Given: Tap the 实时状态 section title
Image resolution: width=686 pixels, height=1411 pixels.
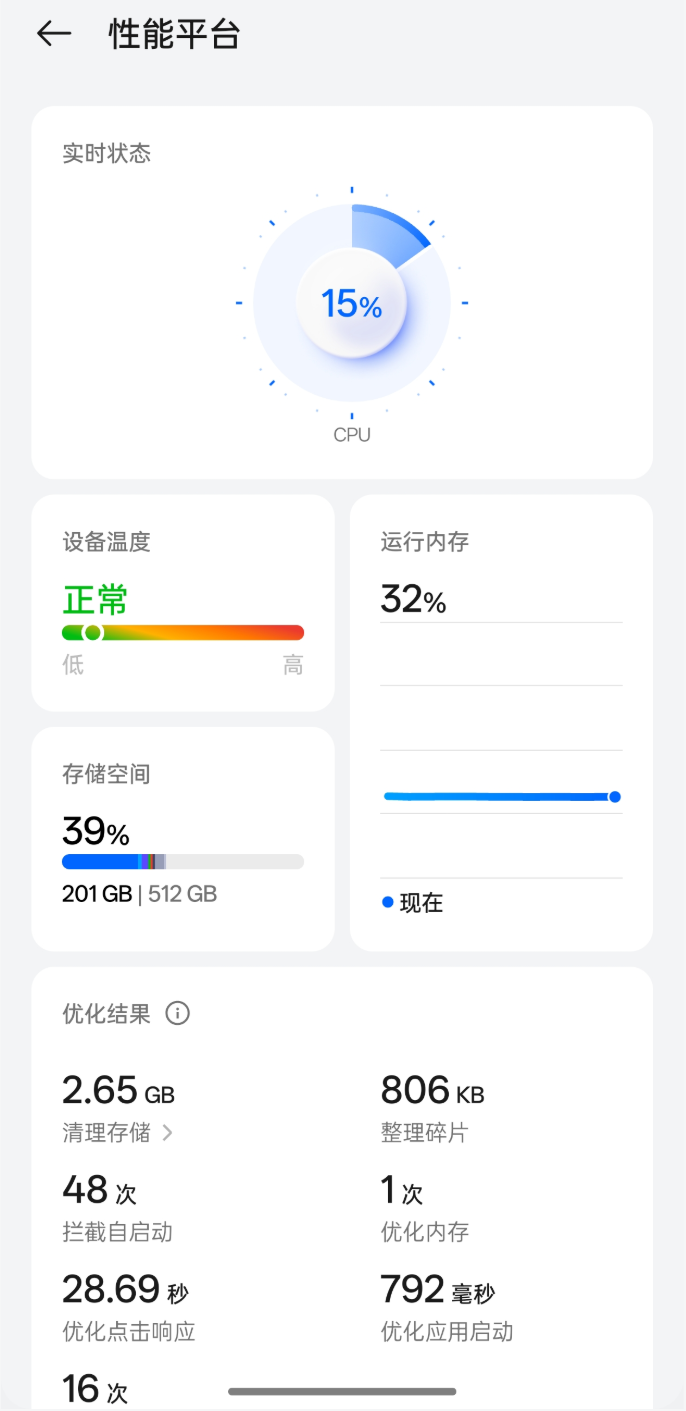Looking at the screenshot, I should pos(107,153).
